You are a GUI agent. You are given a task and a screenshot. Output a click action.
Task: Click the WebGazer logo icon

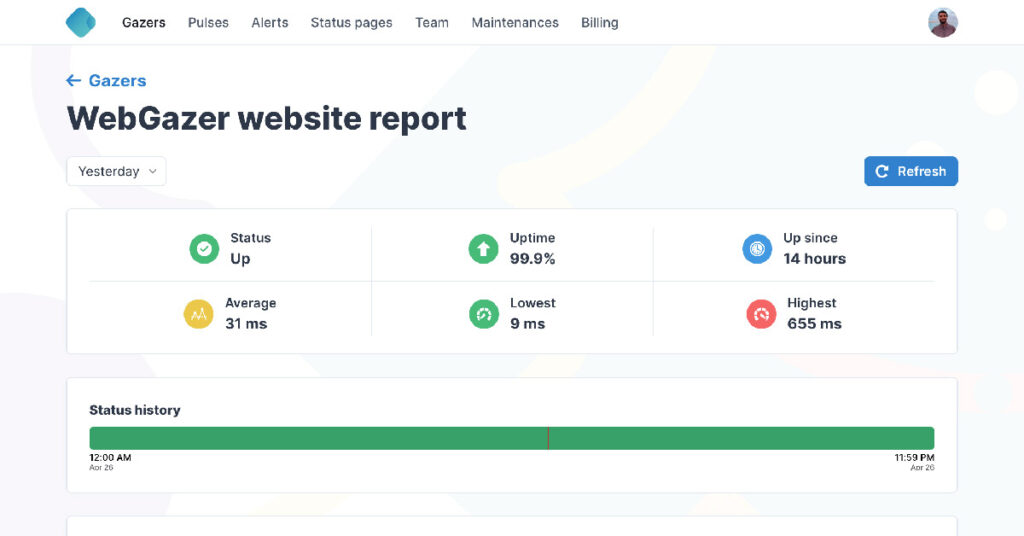(x=81, y=22)
